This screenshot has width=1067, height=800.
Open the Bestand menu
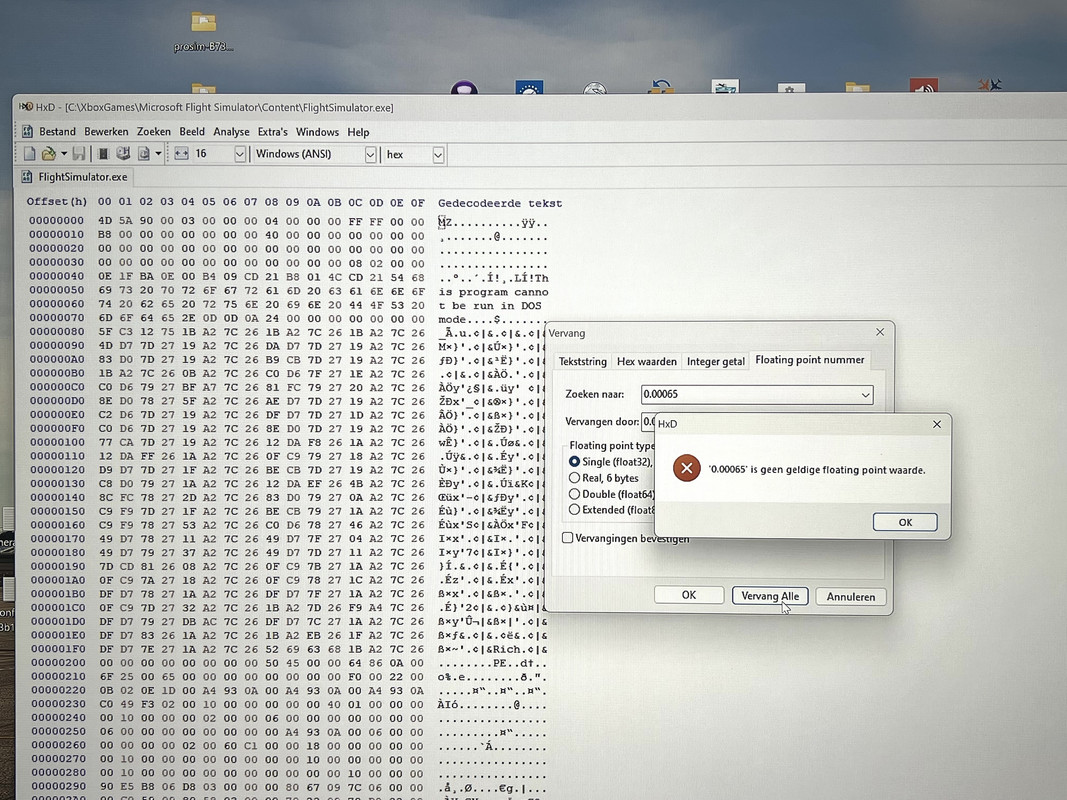click(57, 131)
